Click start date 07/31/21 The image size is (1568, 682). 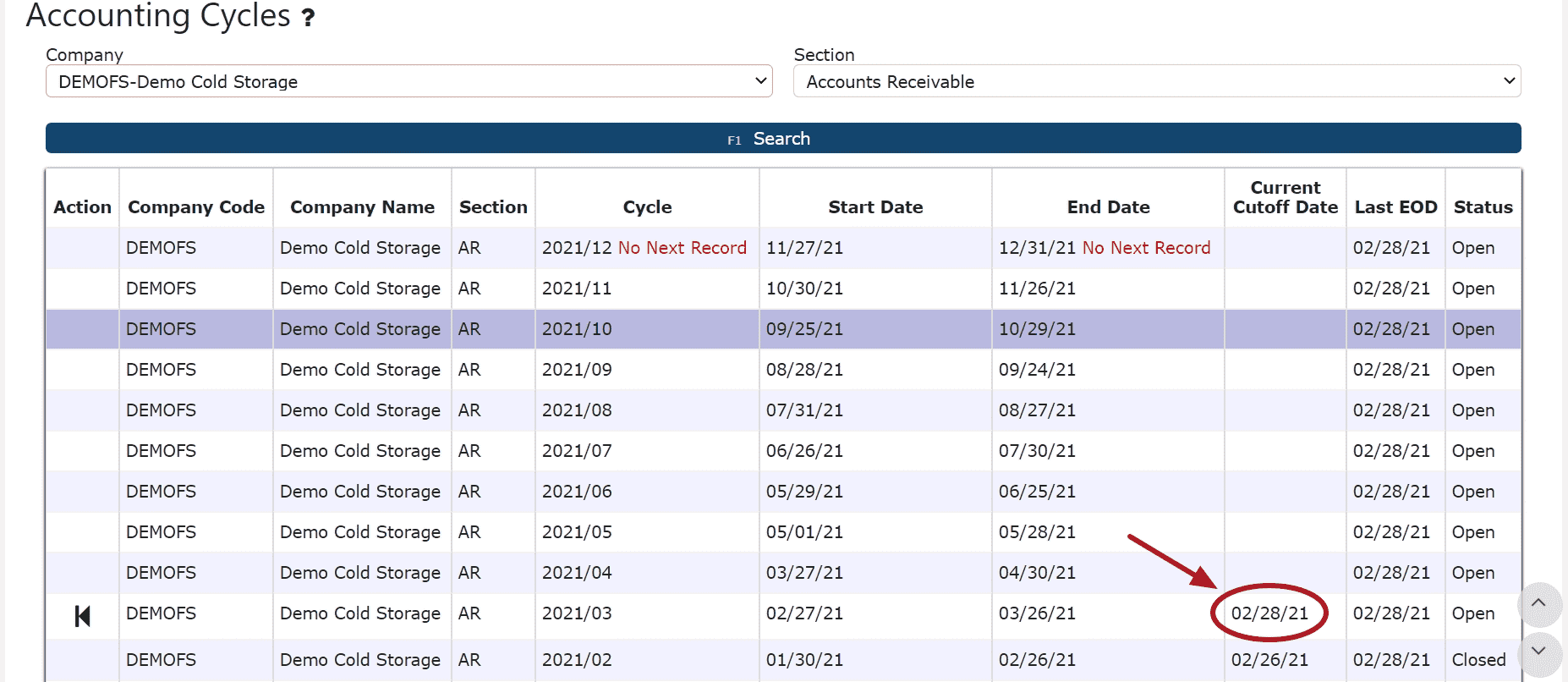click(x=804, y=410)
